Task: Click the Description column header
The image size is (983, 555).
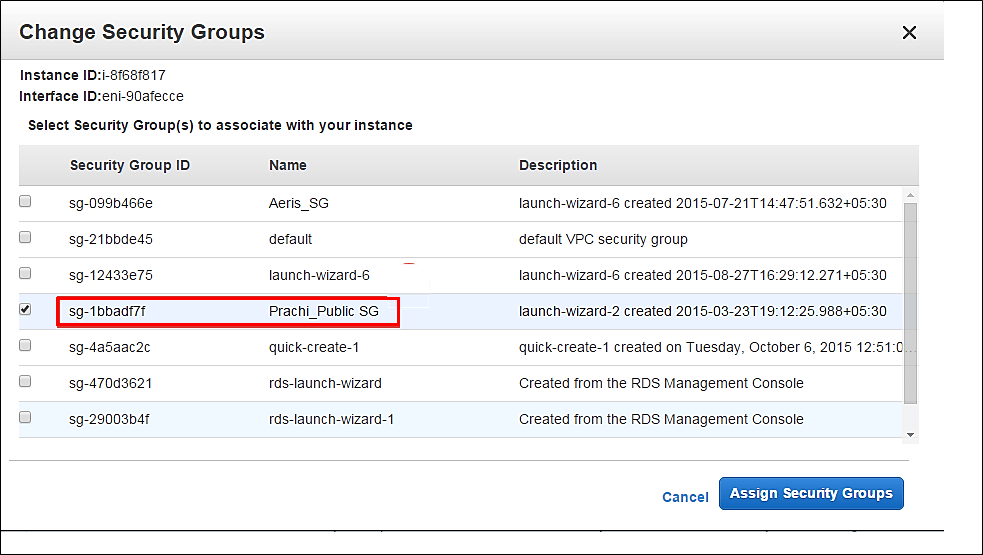Action: [x=558, y=165]
